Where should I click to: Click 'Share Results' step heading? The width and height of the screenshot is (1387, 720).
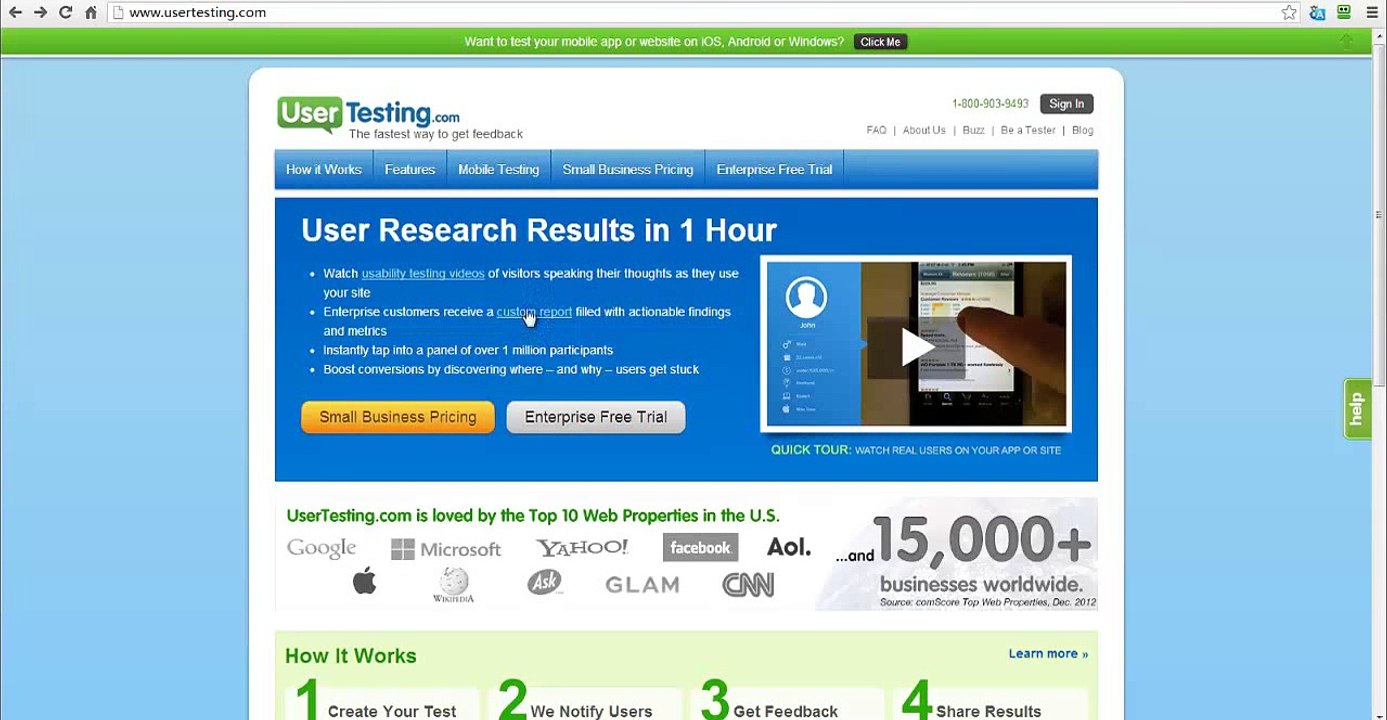(x=988, y=711)
